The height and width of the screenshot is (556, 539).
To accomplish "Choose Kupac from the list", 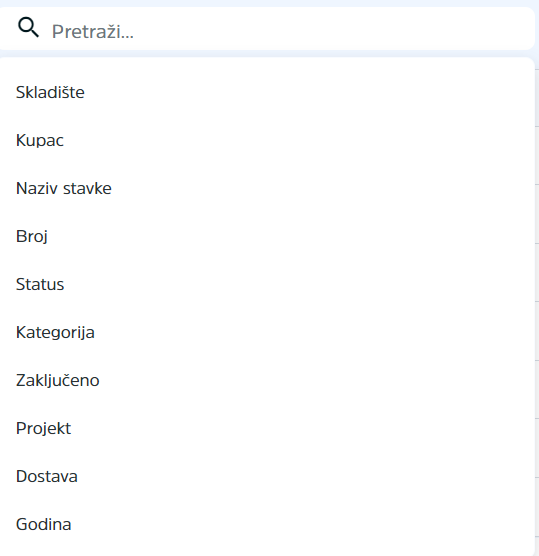I will pyautogui.click(x=267, y=140).
